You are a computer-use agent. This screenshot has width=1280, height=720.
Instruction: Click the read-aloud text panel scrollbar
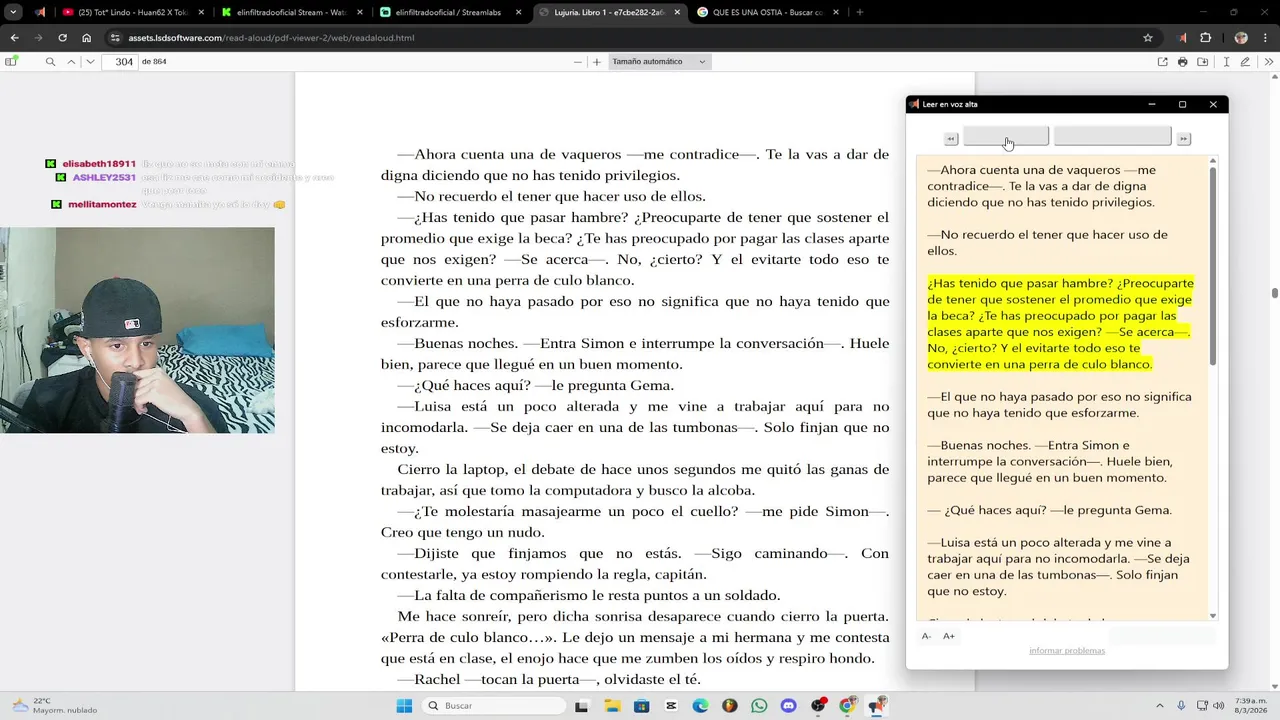[x=1213, y=265]
